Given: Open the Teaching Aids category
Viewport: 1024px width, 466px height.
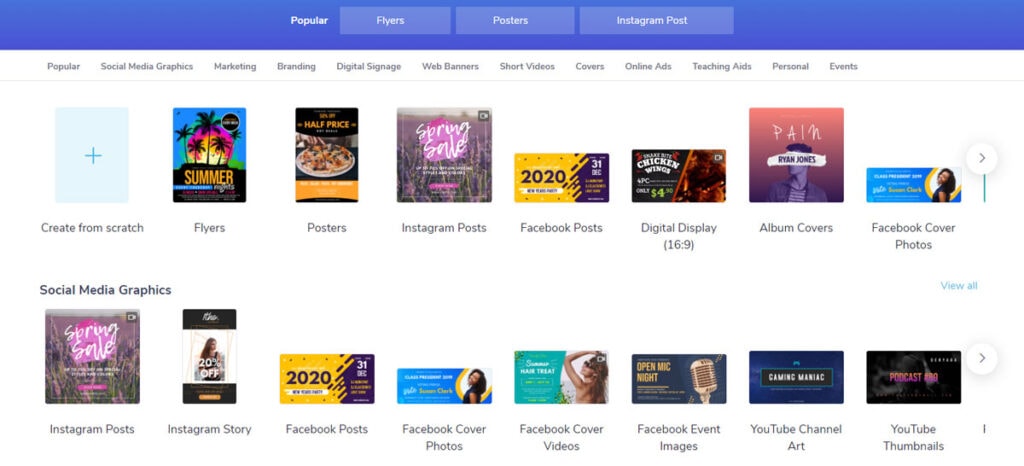Looking at the screenshot, I should tap(722, 67).
